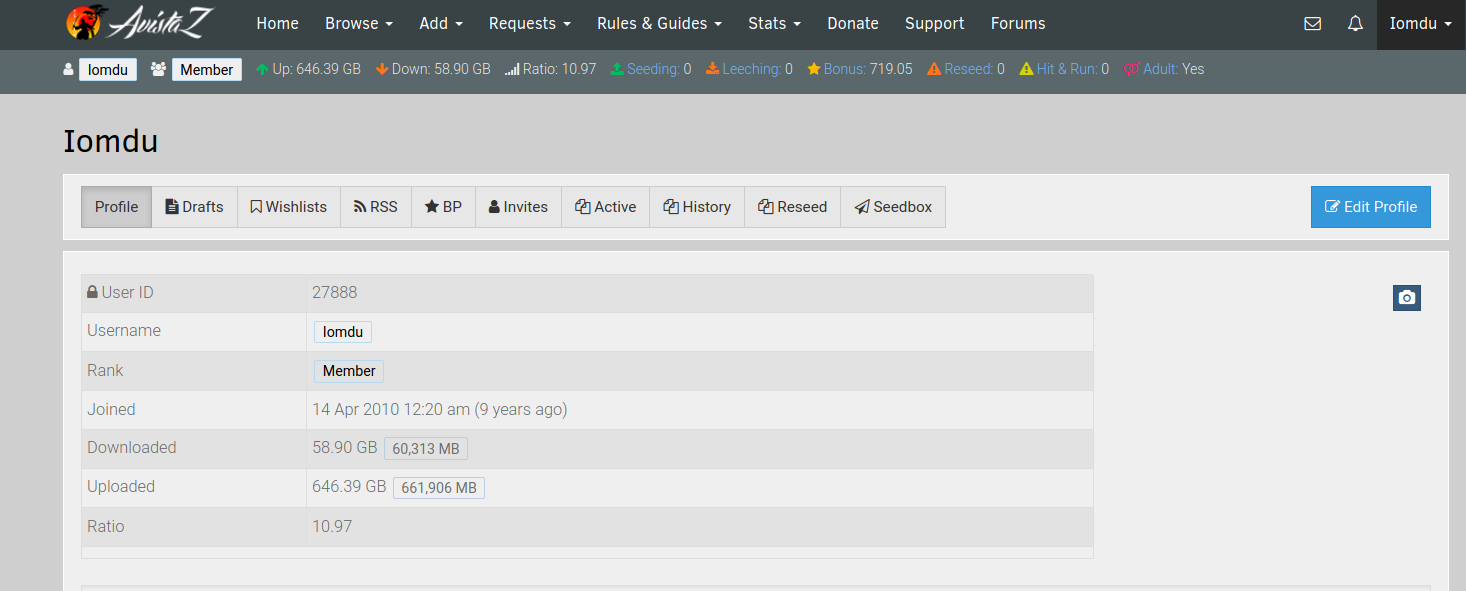The width and height of the screenshot is (1466, 591).
Task: Click the Ratio value 10.97 in table
Action: pyautogui.click(x=332, y=526)
